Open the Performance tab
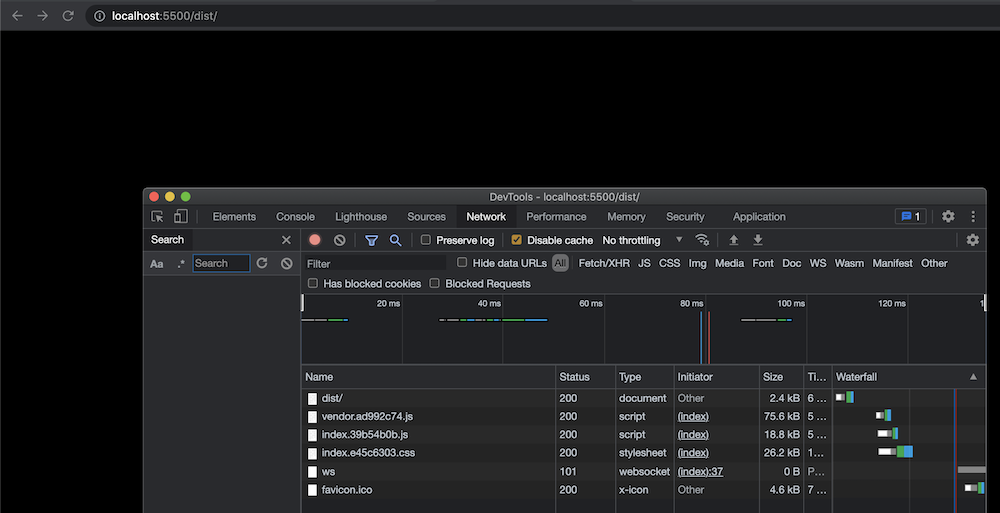Viewport: 1000px width, 513px height. [x=556, y=216]
